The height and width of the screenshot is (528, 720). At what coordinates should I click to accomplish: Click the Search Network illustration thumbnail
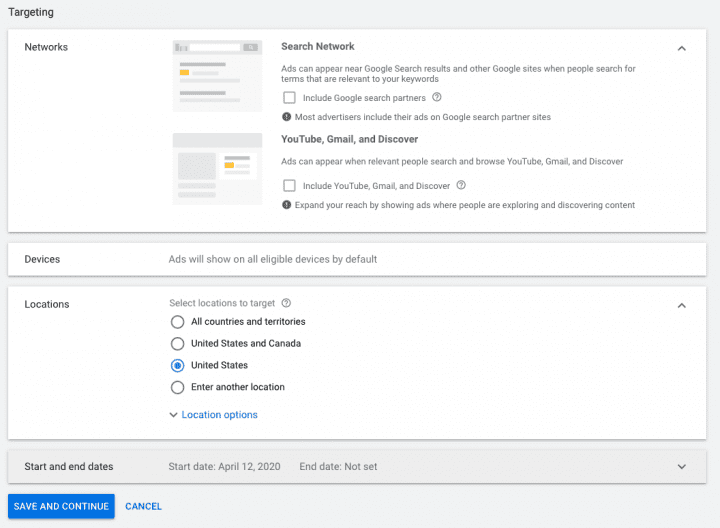coord(217,76)
